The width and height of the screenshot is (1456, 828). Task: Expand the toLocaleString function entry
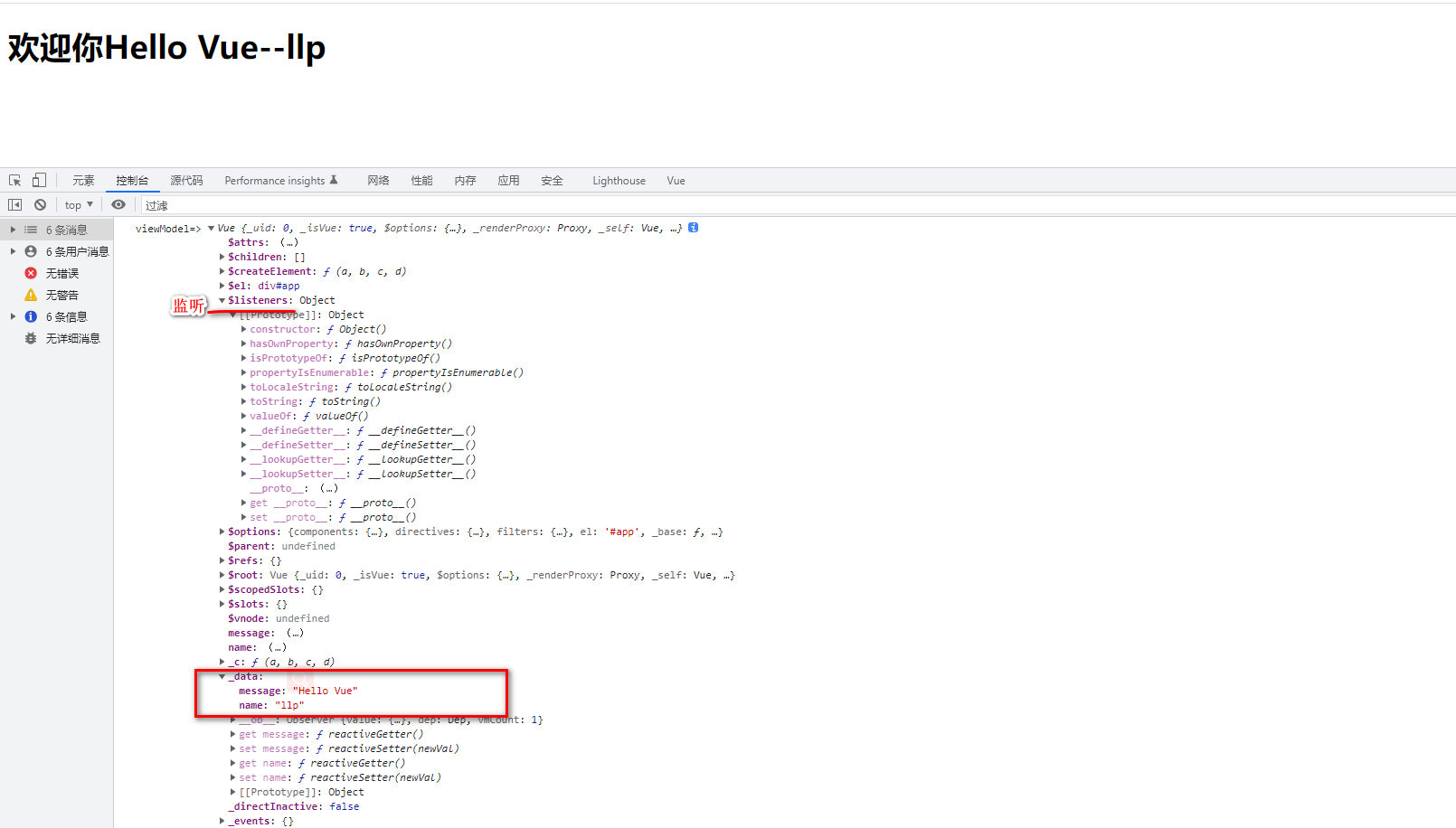click(243, 387)
